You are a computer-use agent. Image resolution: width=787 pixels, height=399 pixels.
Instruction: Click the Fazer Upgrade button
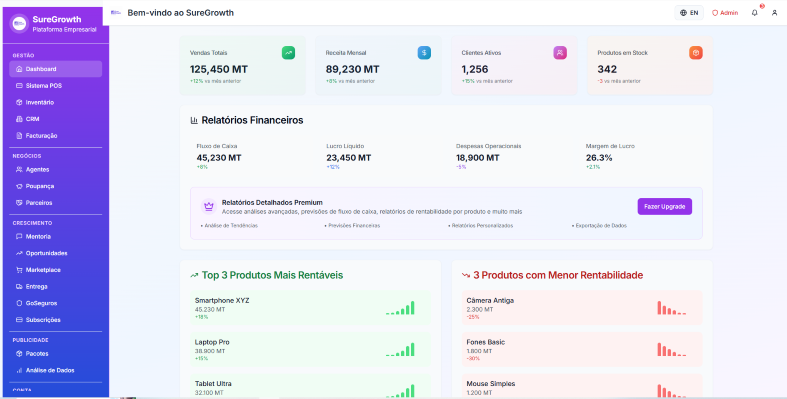point(665,206)
